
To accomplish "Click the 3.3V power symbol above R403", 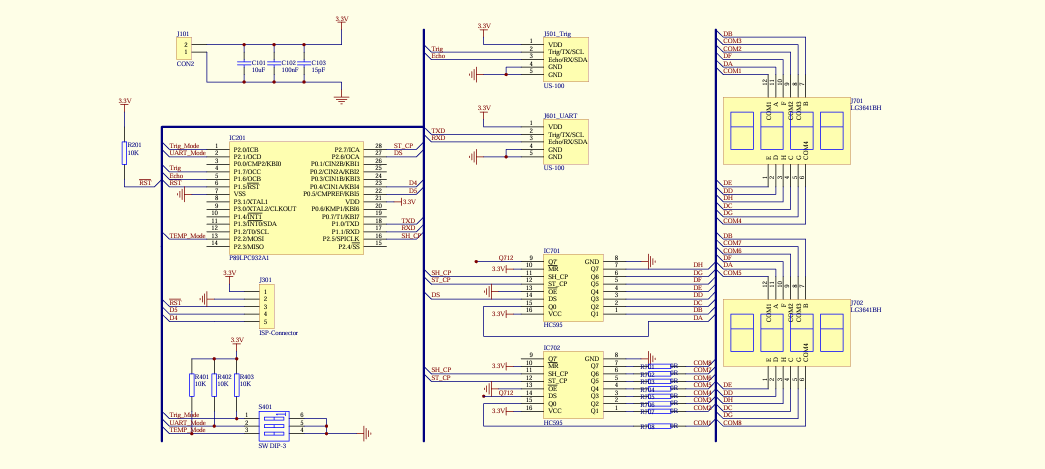I will 237,341.
